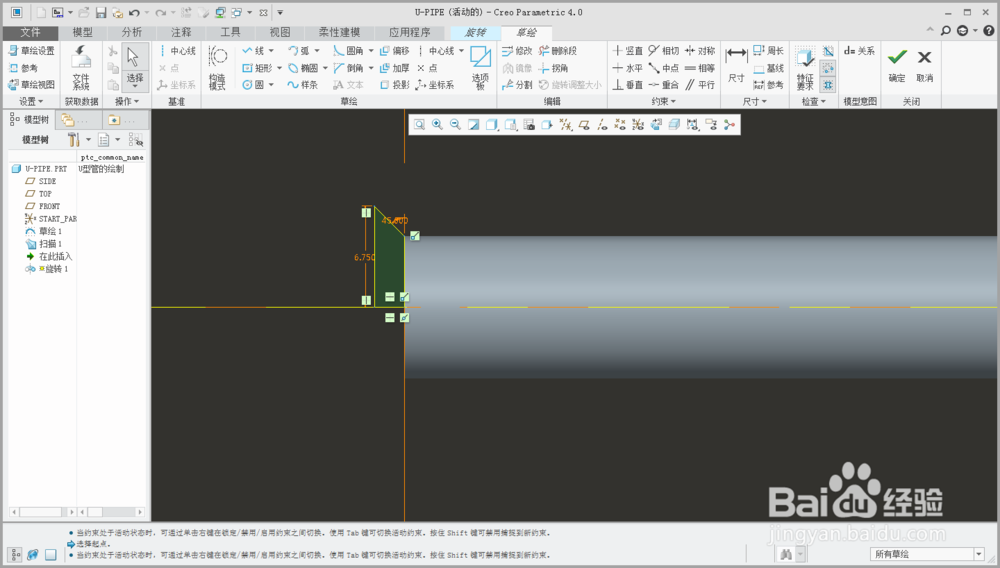Open the File System (文件系统) import icon
This screenshot has height=568, width=1000.
[x=81, y=68]
